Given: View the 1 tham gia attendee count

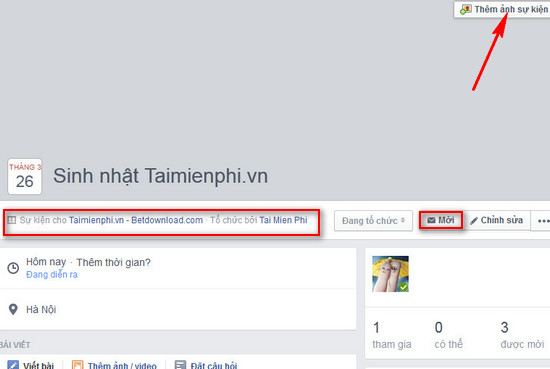Looking at the screenshot, I should click(x=391, y=335).
